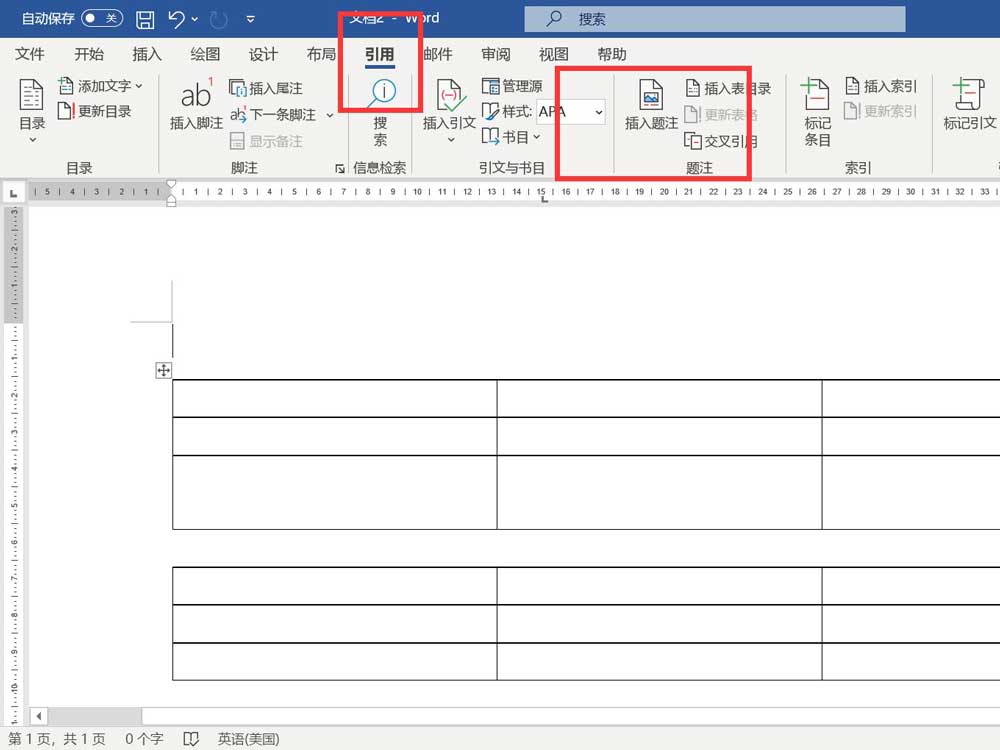Click the Undo arrow icon
The width and height of the screenshot is (1000, 750).
[x=177, y=19]
